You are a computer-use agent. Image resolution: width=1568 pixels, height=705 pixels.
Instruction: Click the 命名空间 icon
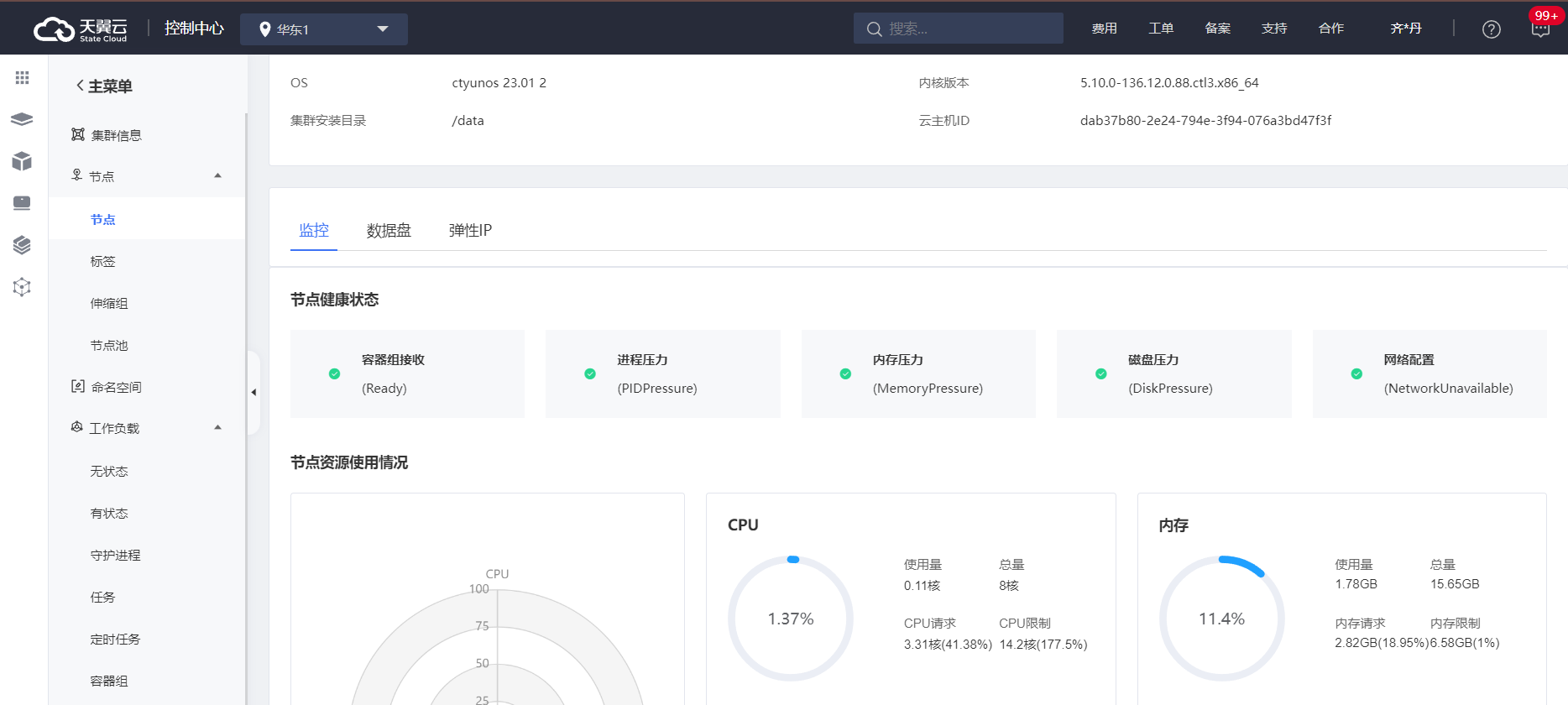pos(77,386)
